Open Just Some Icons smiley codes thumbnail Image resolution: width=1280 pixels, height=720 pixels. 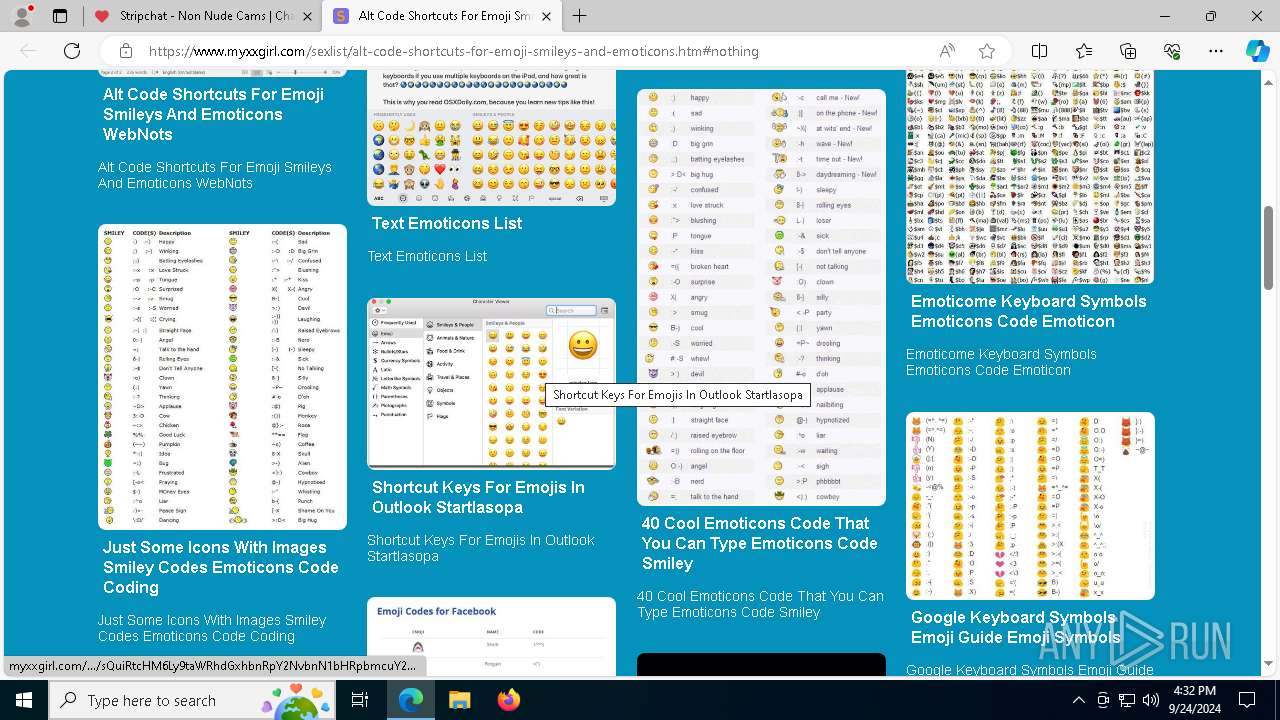(x=222, y=376)
